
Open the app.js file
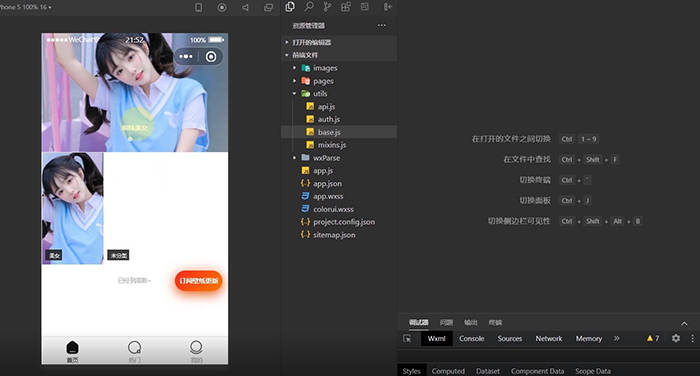339,171
